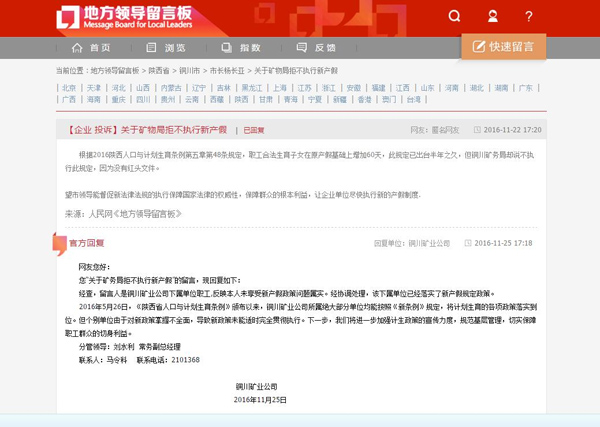
Task: Select 山东 province link
Action: pyautogui.click(x=427, y=88)
